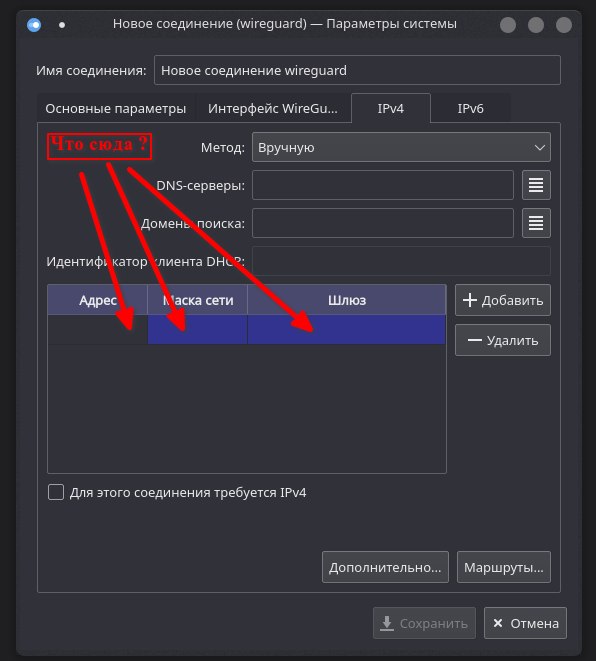
Task: Close window using last gray circle button
Action: [x=564, y=25]
